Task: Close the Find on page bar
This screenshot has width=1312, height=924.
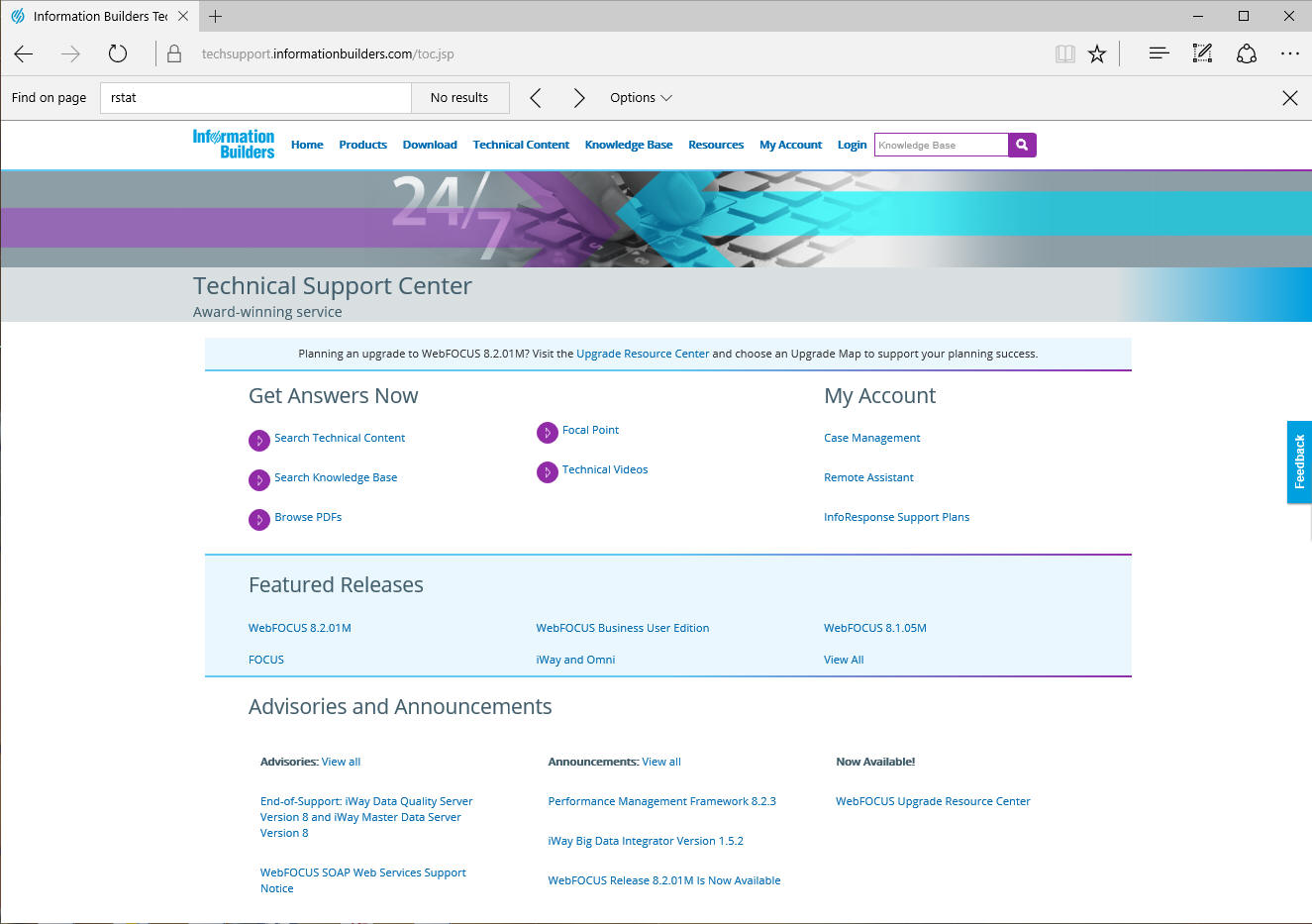Action: click(1290, 98)
